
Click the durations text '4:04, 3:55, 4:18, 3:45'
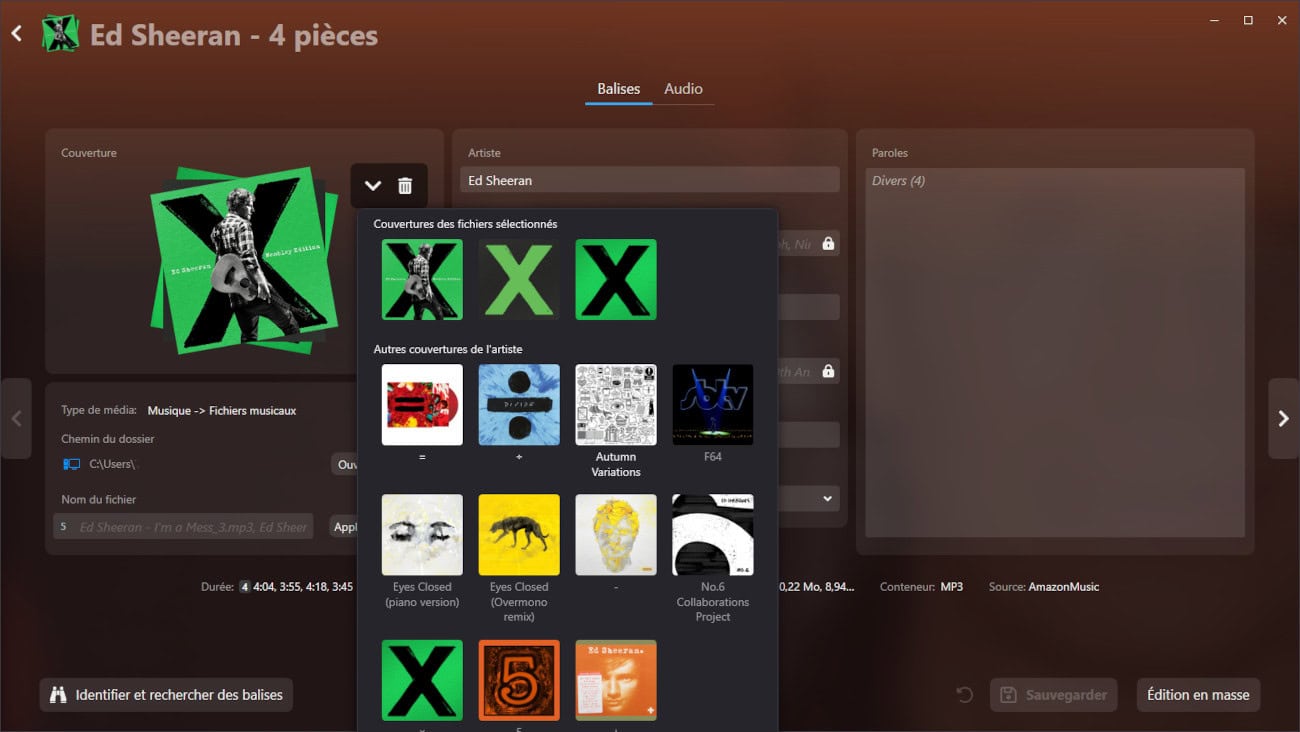tap(303, 587)
